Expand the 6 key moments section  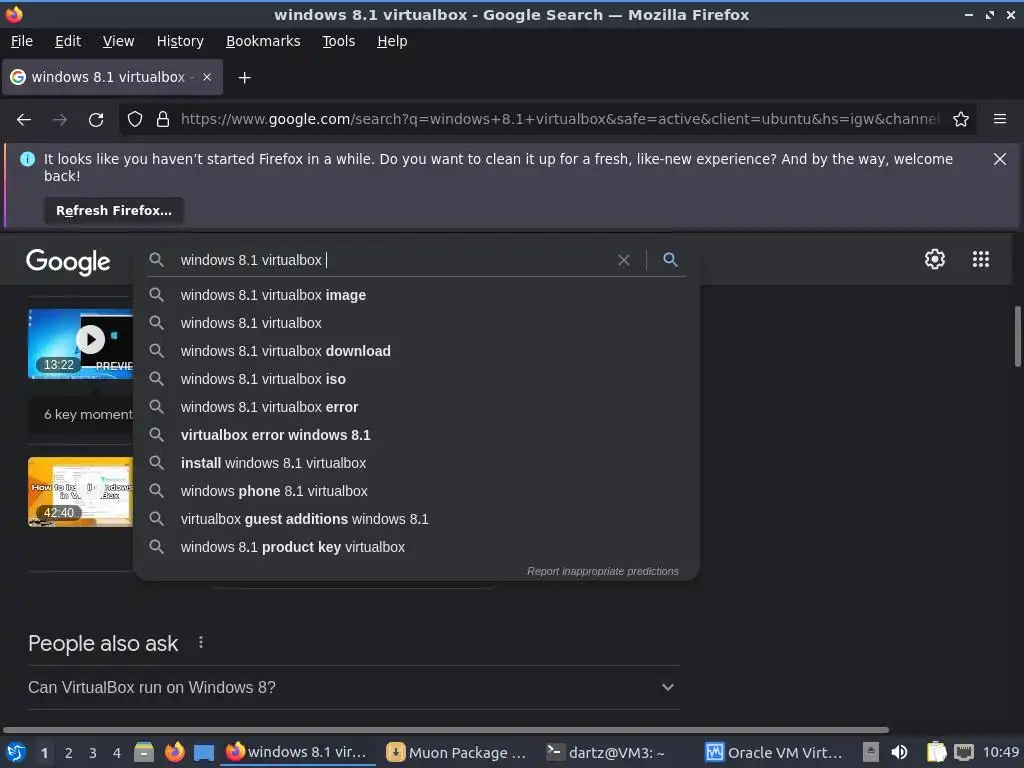pos(82,415)
